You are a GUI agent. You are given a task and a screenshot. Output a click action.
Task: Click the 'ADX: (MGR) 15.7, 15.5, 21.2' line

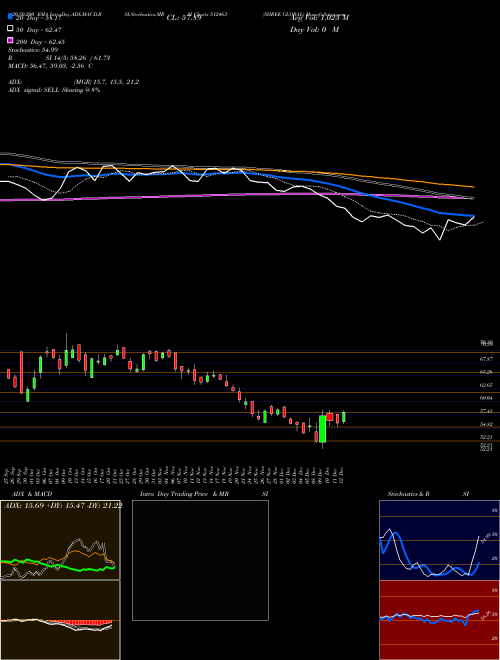[x=73, y=82]
